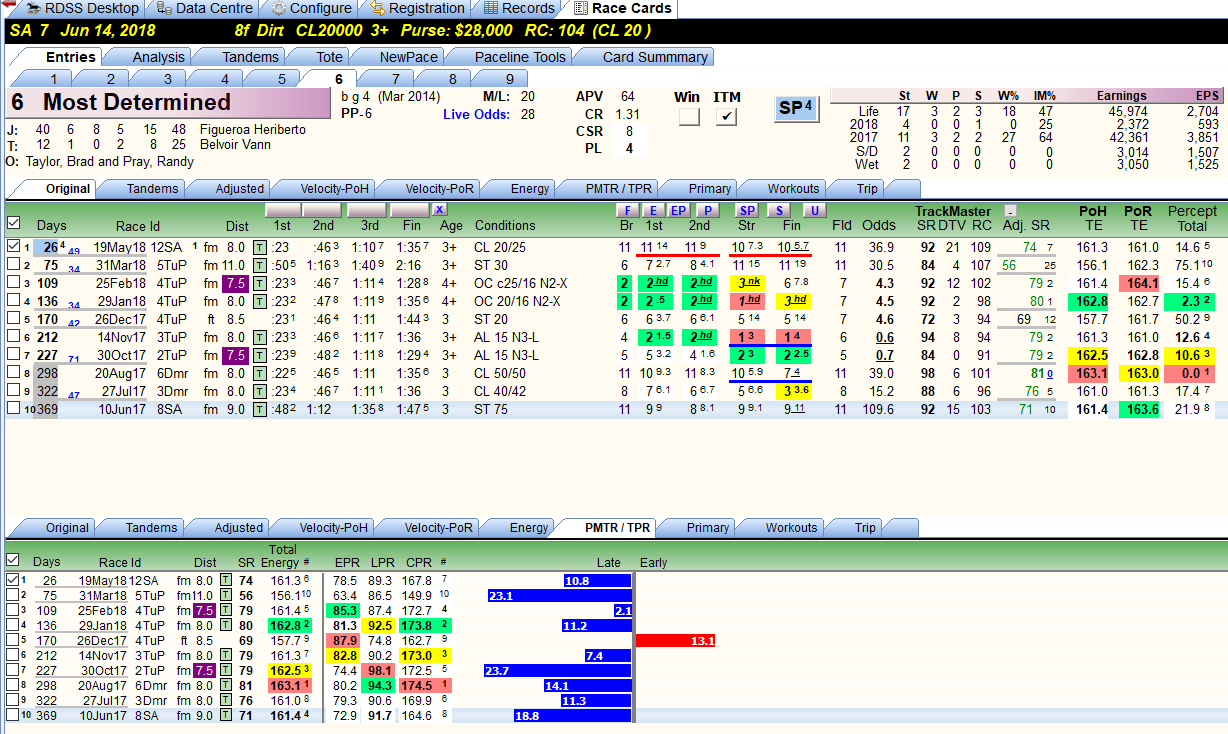Select horse number 7 tab
This screenshot has height=734, width=1228.
[x=396, y=79]
